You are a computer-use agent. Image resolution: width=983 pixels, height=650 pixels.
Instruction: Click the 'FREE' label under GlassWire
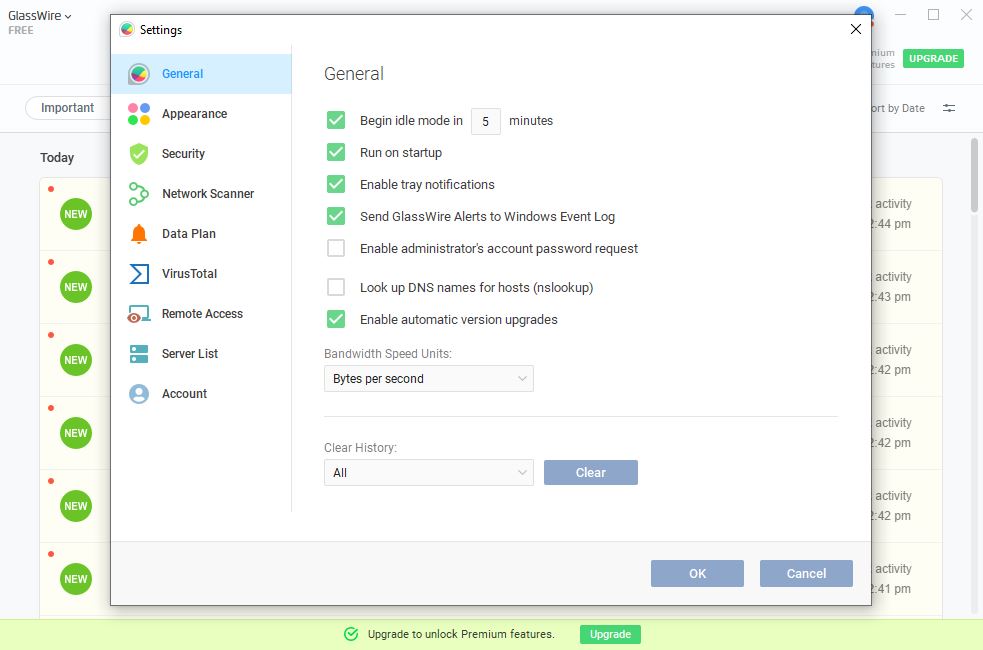(x=21, y=30)
